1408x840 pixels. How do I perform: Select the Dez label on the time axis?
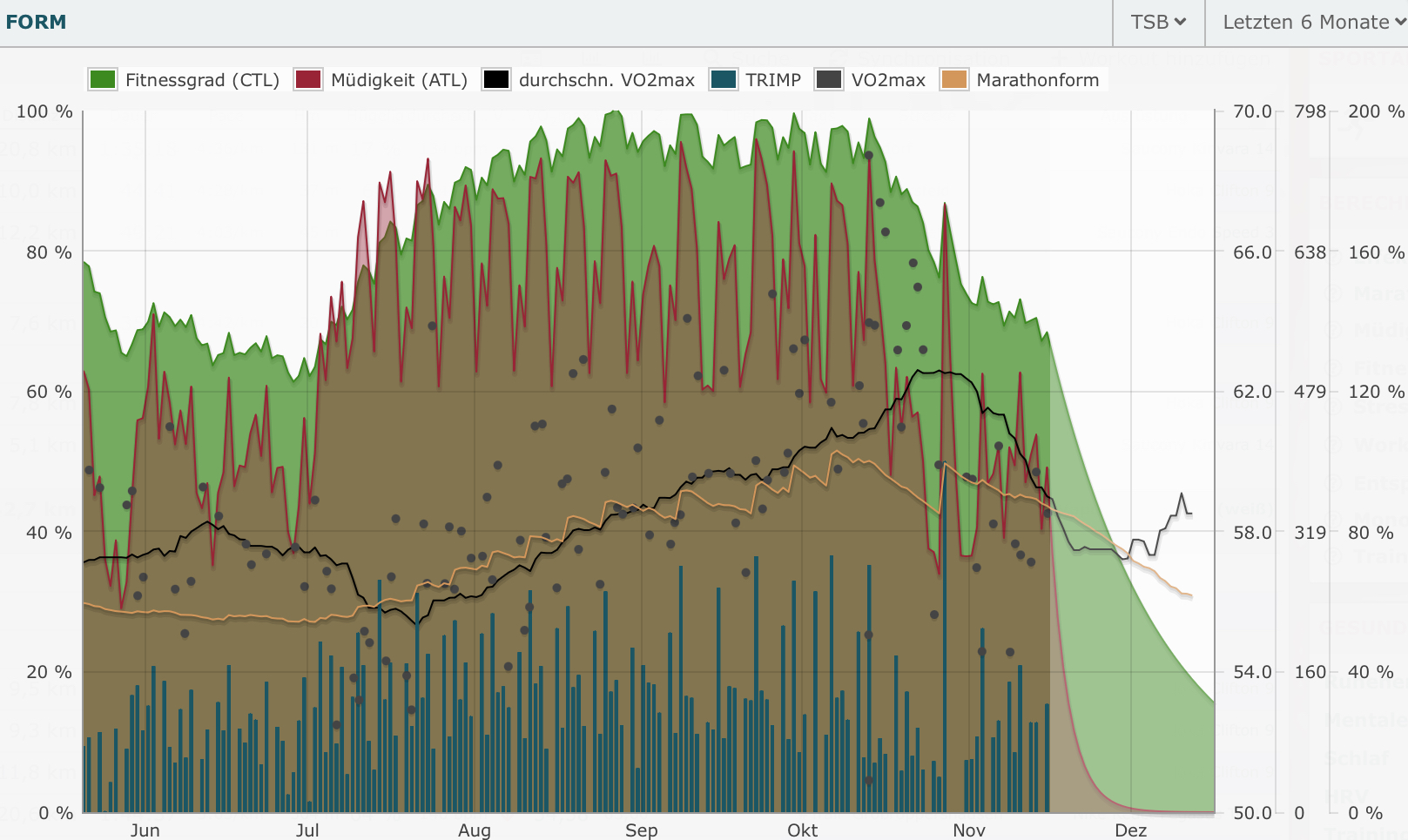coord(1130,830)
